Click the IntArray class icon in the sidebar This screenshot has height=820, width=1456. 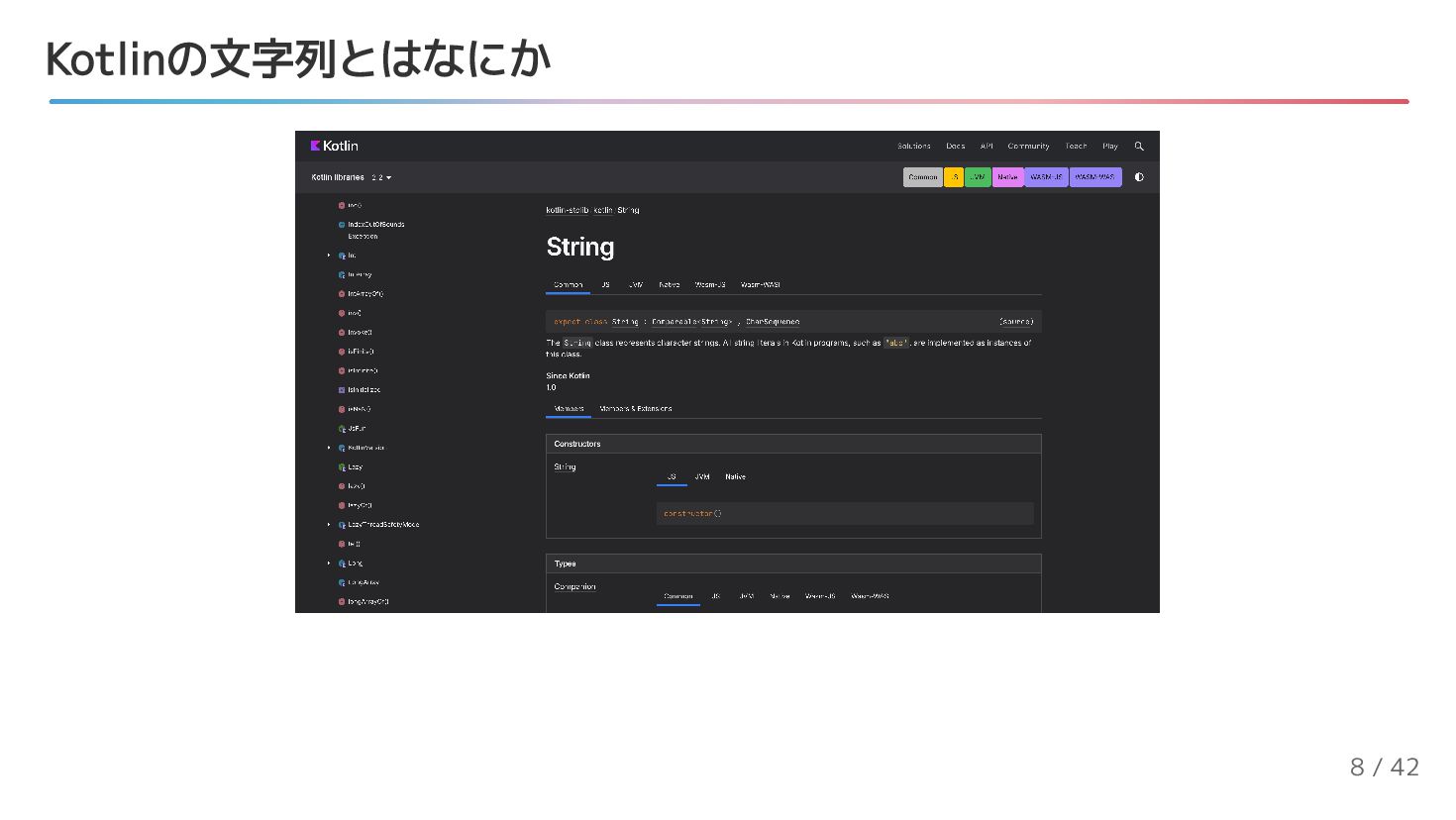pyautogui.click(x=342, y=275)
